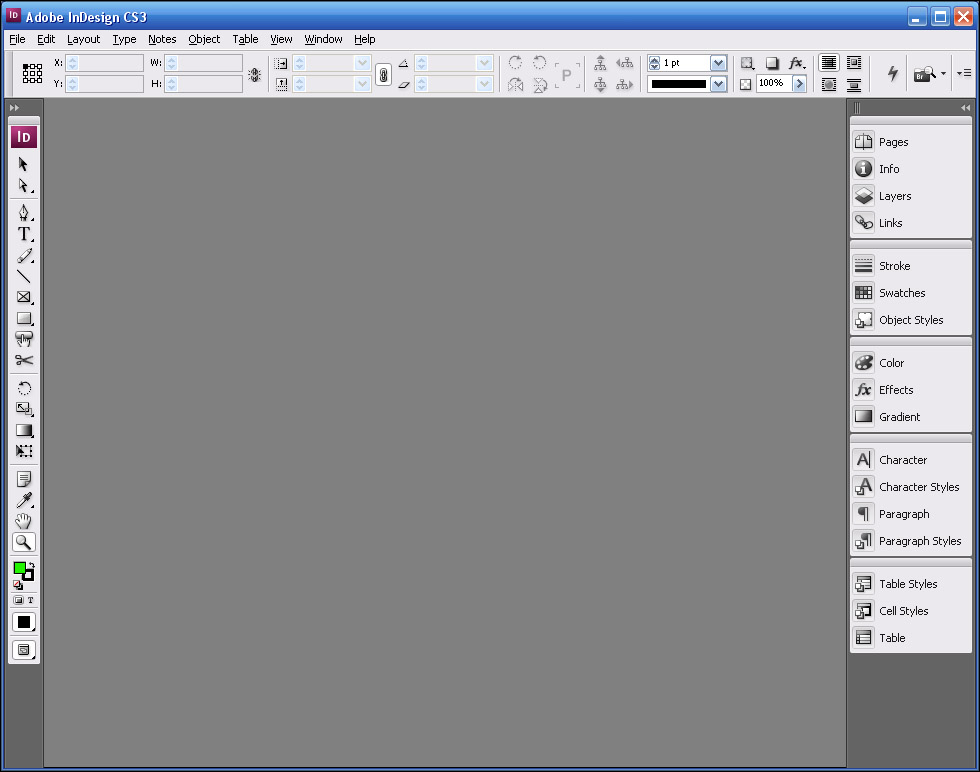Open scale X percentage dropdown

(362, 63)
